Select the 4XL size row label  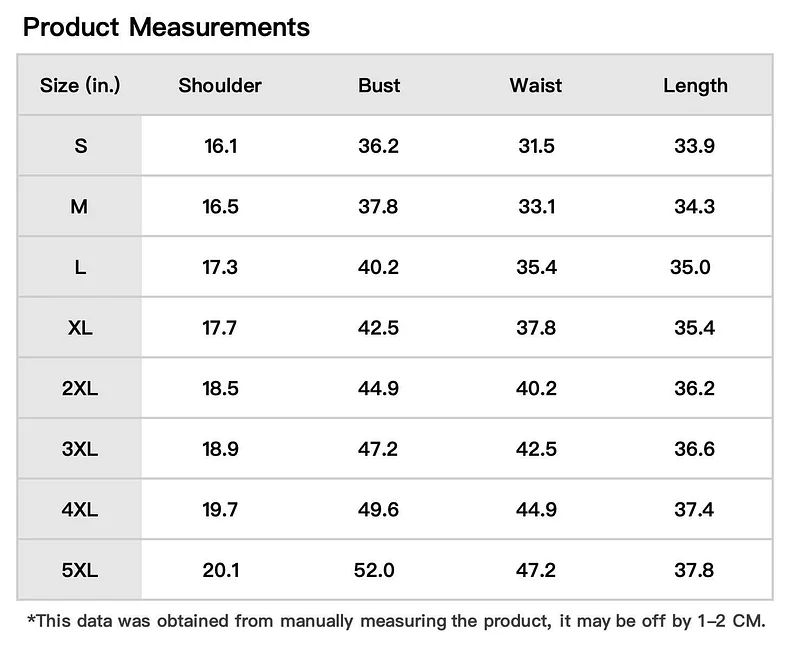coord(80,510)
